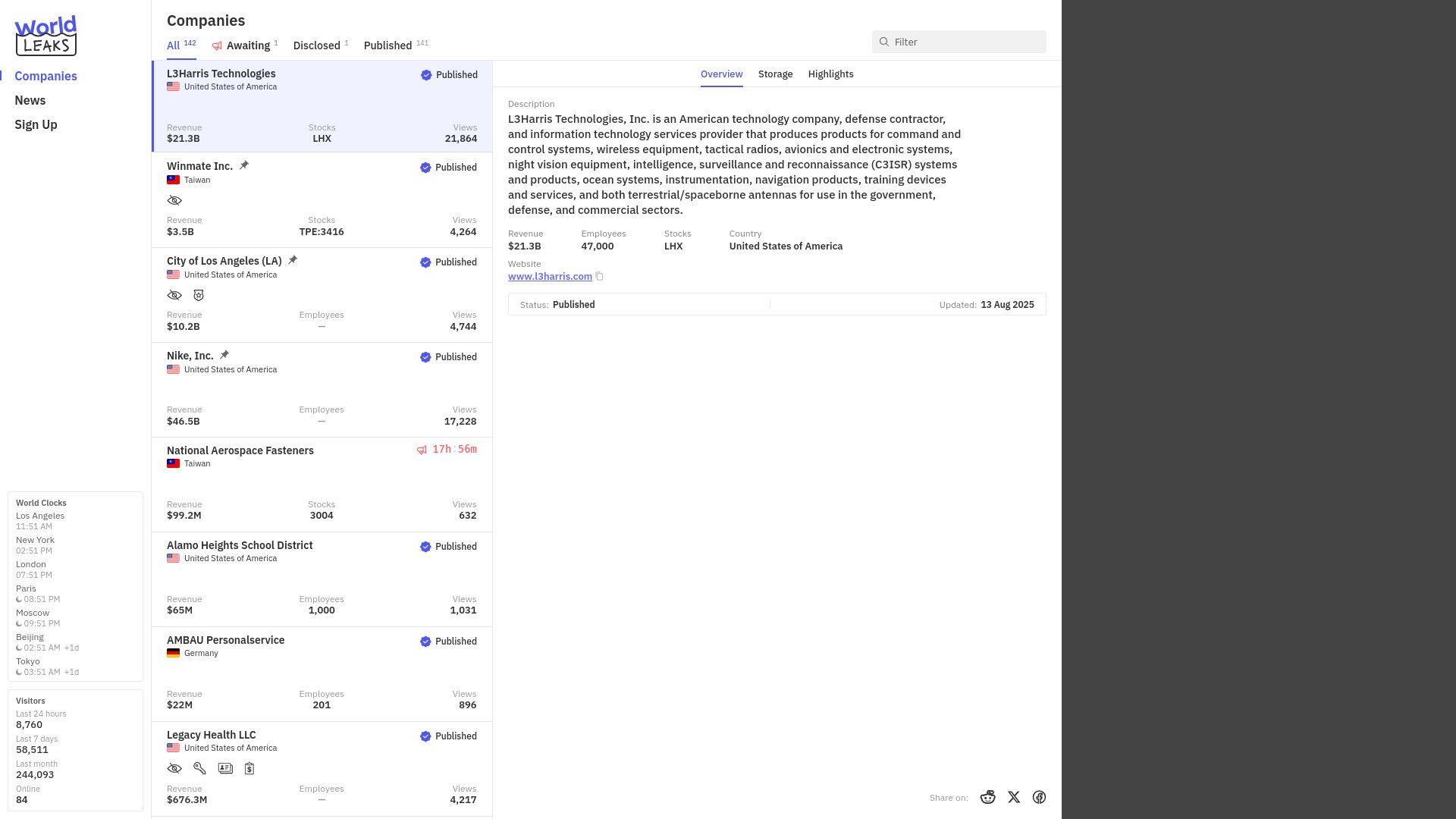Click the Last month 244,093 visitors value

(x=35, y=775)
